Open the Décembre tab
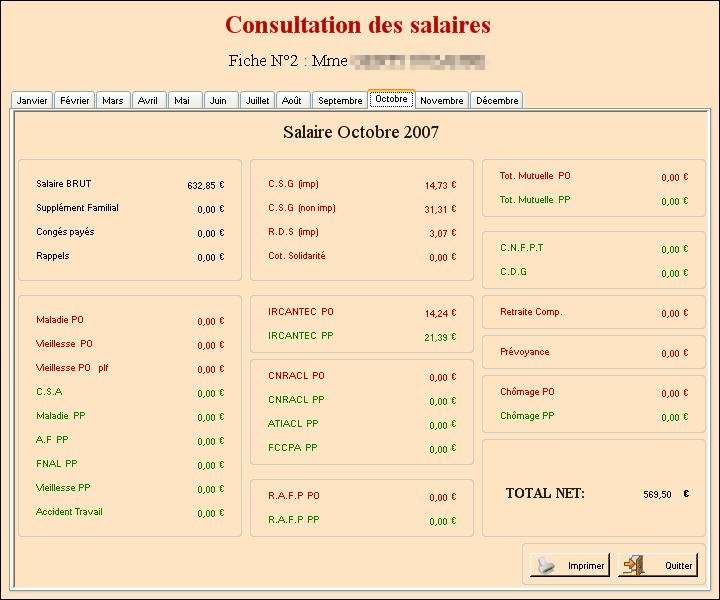The width and height of the screenshot is (720, 600). (x=497, y=101)
